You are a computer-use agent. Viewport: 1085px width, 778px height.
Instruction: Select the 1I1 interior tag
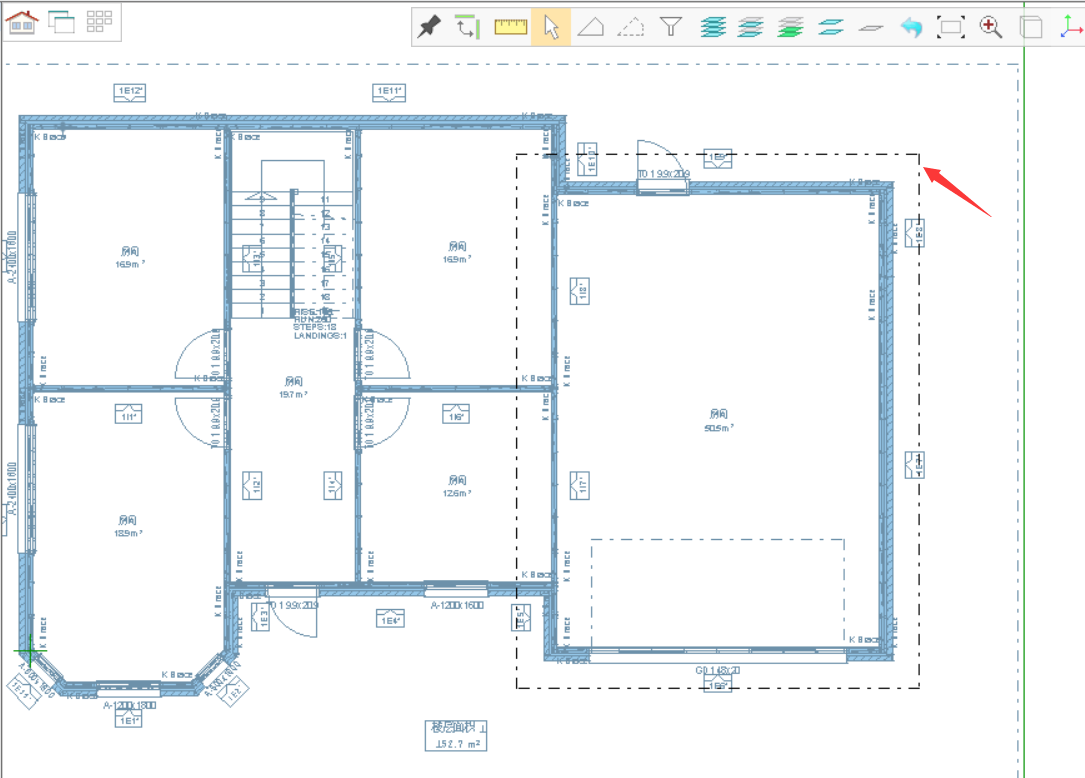(x=128, y=414)
